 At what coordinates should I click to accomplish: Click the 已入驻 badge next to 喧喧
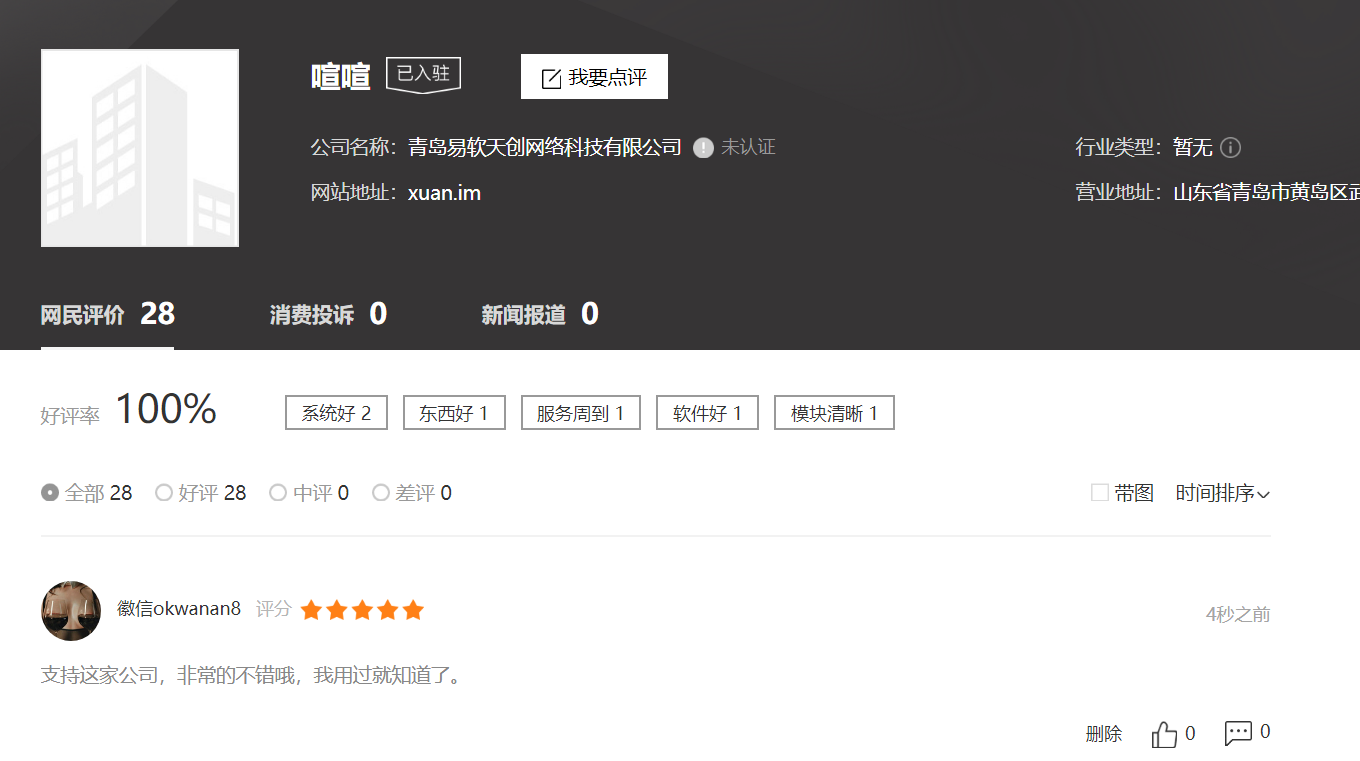pos(423,75)
